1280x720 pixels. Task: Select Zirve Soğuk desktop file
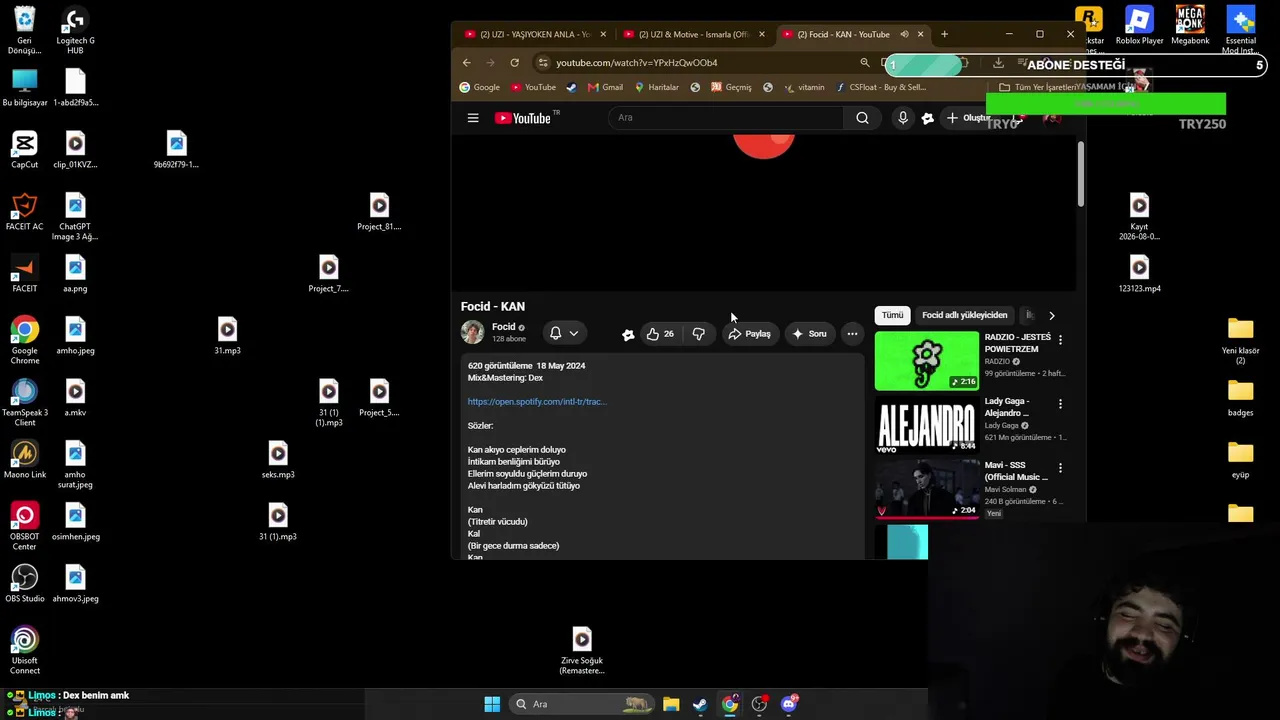pyautogui.click(x=582, y=651)
